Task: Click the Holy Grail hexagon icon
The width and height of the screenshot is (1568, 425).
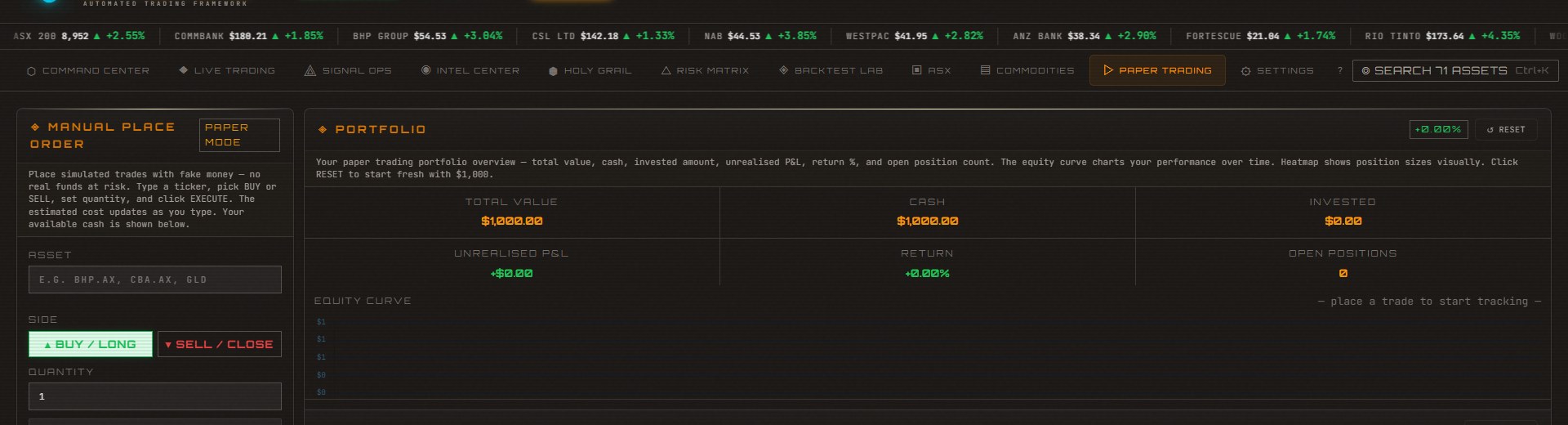Action: coord(553,71)
